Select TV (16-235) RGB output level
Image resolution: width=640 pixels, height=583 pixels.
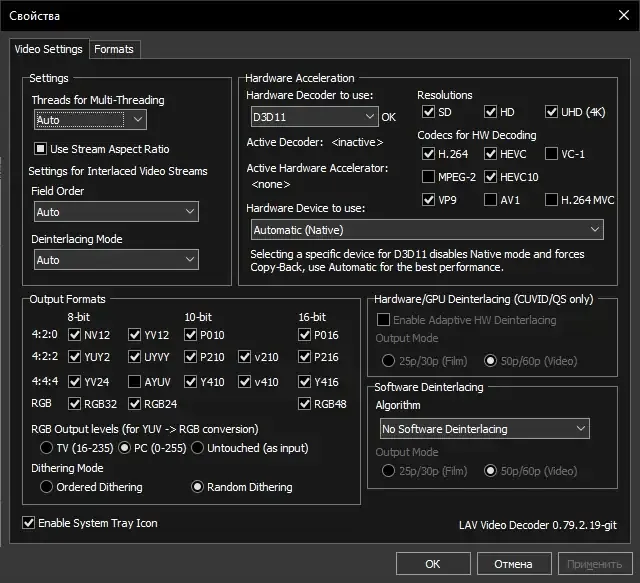point(47,447)
